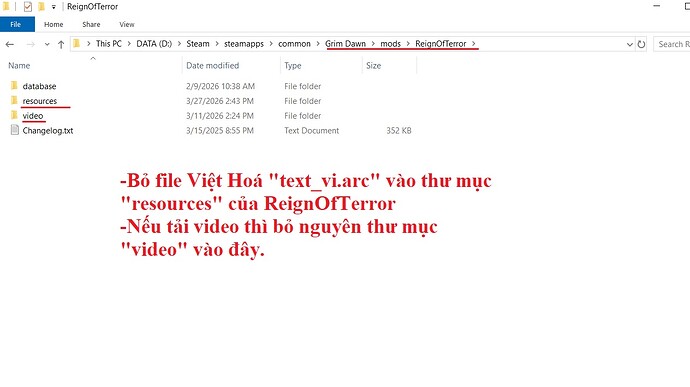Expand the chevron after Steam
Image resolution: width=690 pixels, height=387 pixels.
click(x=217, y=44)
